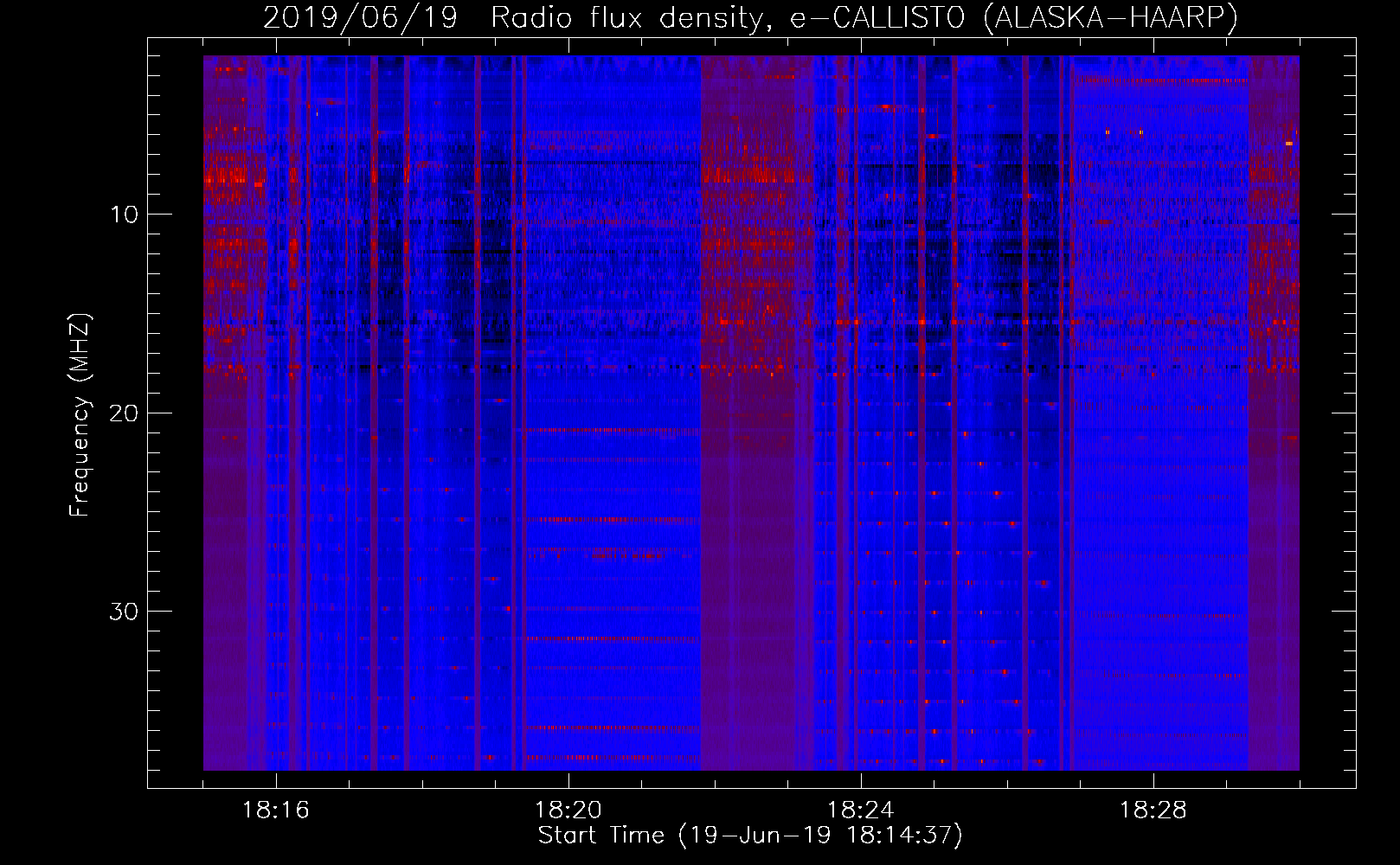Click the 18:24 time tick label
The image size is (1400, 865).
coord(861,811)
